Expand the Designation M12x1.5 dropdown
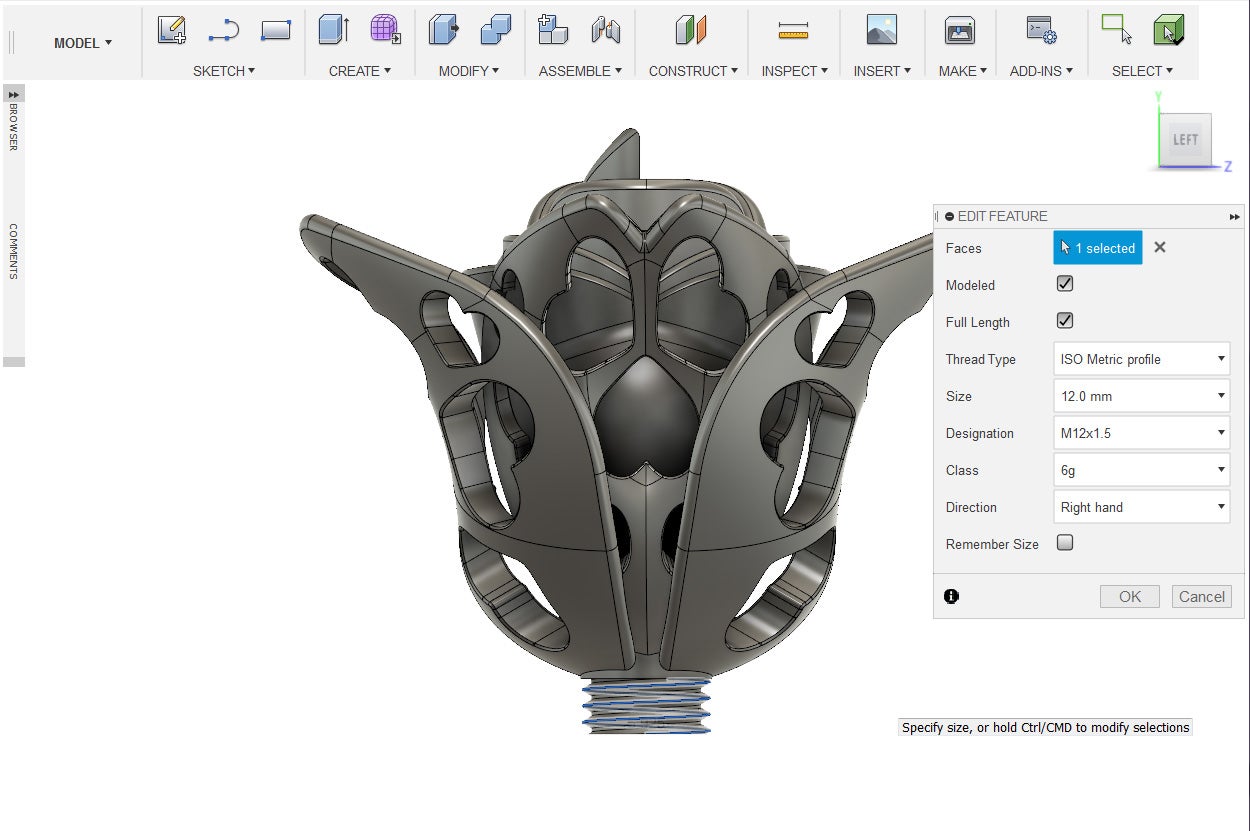 tap(1141, 433)
